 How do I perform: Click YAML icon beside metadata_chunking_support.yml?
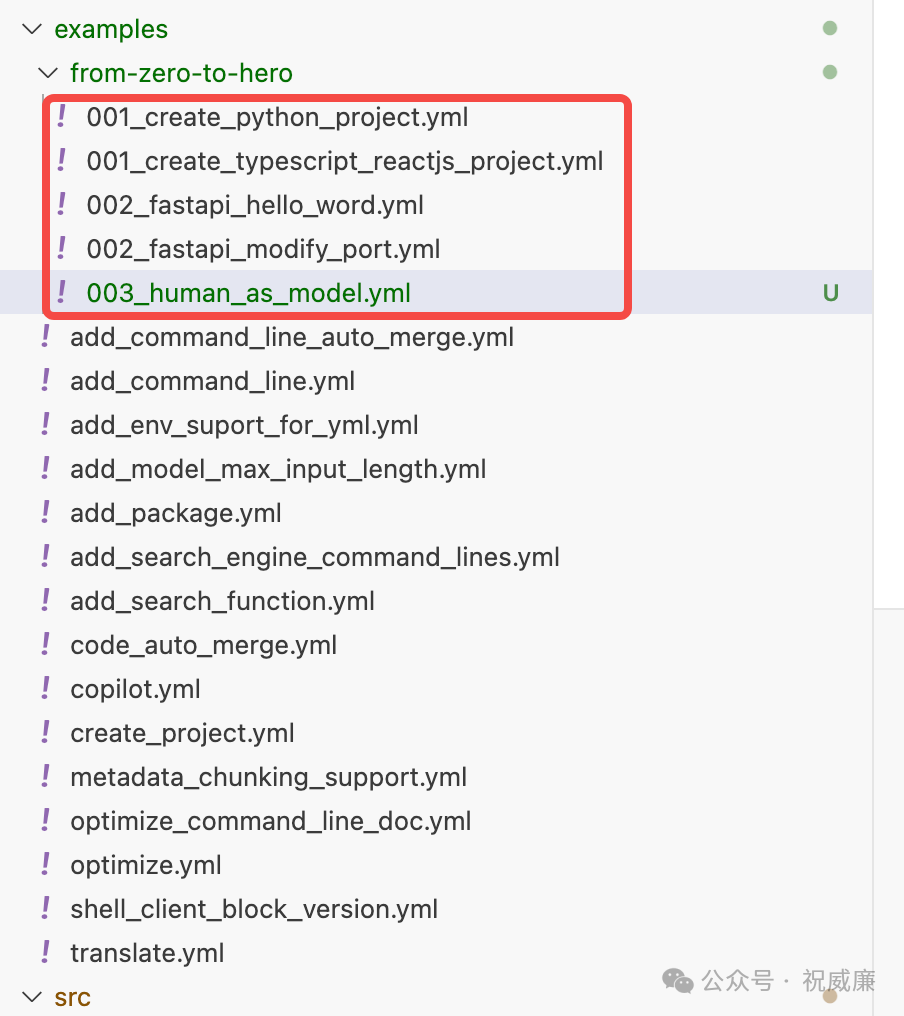[x=45, y=777]
